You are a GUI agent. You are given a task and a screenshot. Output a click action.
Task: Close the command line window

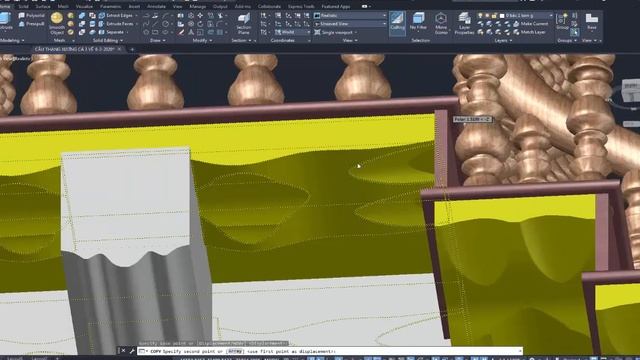click(123, 351)
